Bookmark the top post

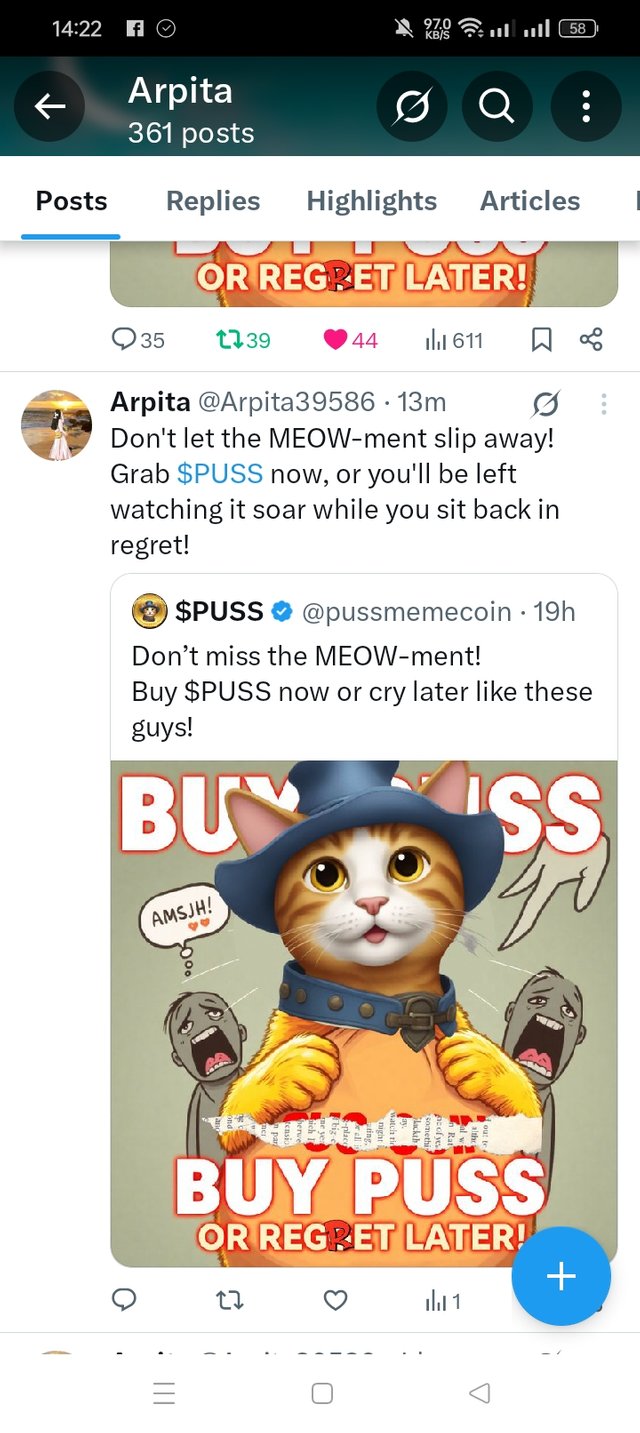tap(541, 340)
